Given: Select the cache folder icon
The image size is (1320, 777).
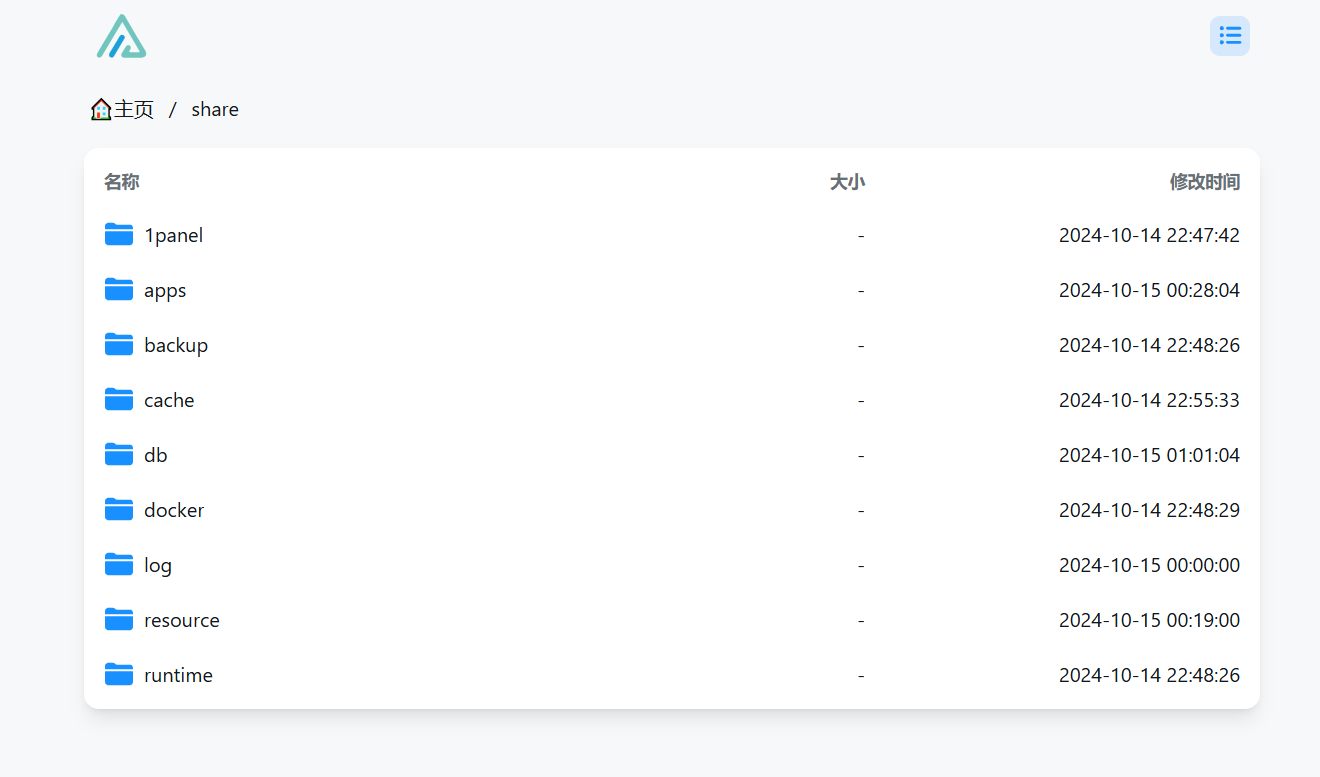Looking at the screenshot, I should (119, 400).
